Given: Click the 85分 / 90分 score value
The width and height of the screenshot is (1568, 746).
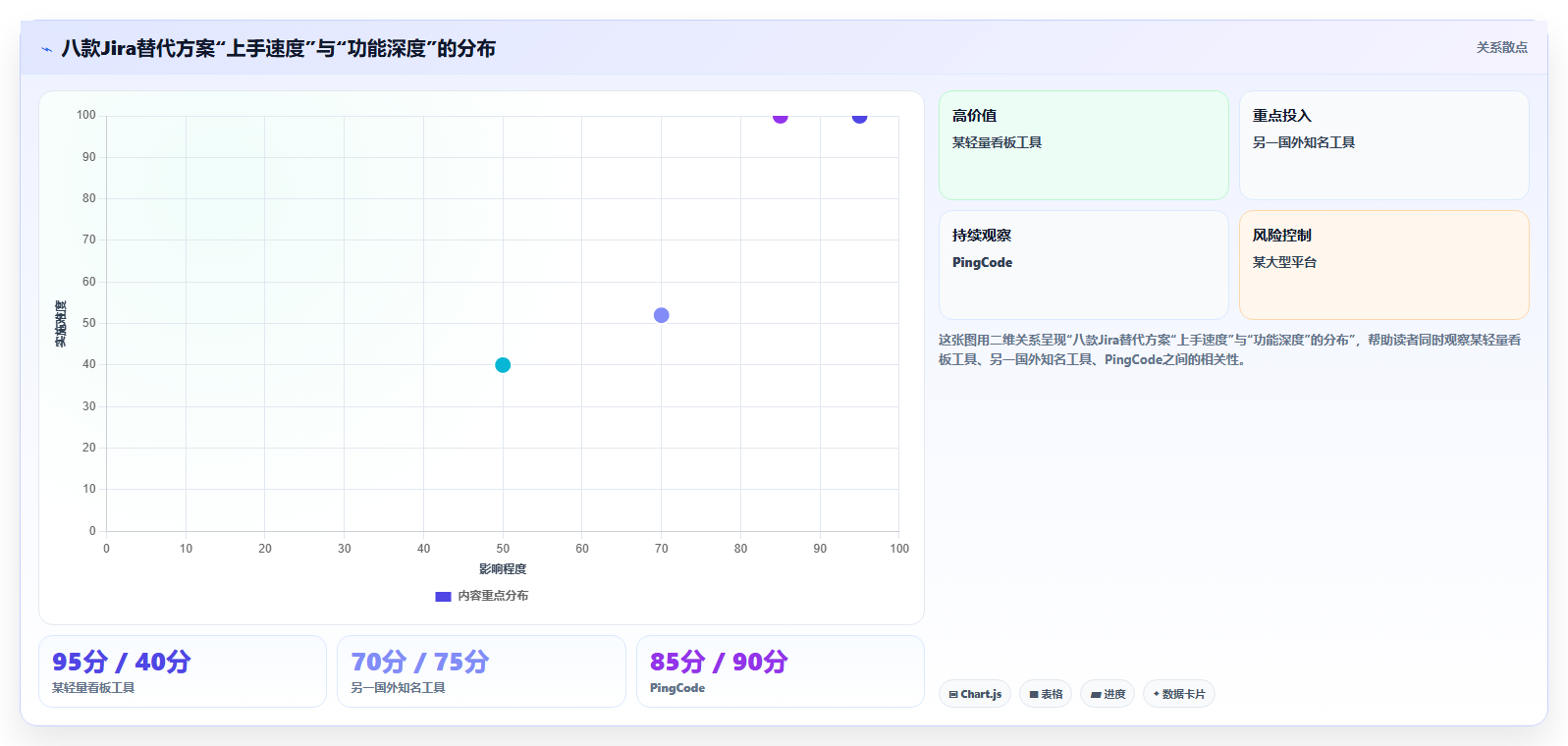Looking at the screenshot, I should tap(719, 662).
